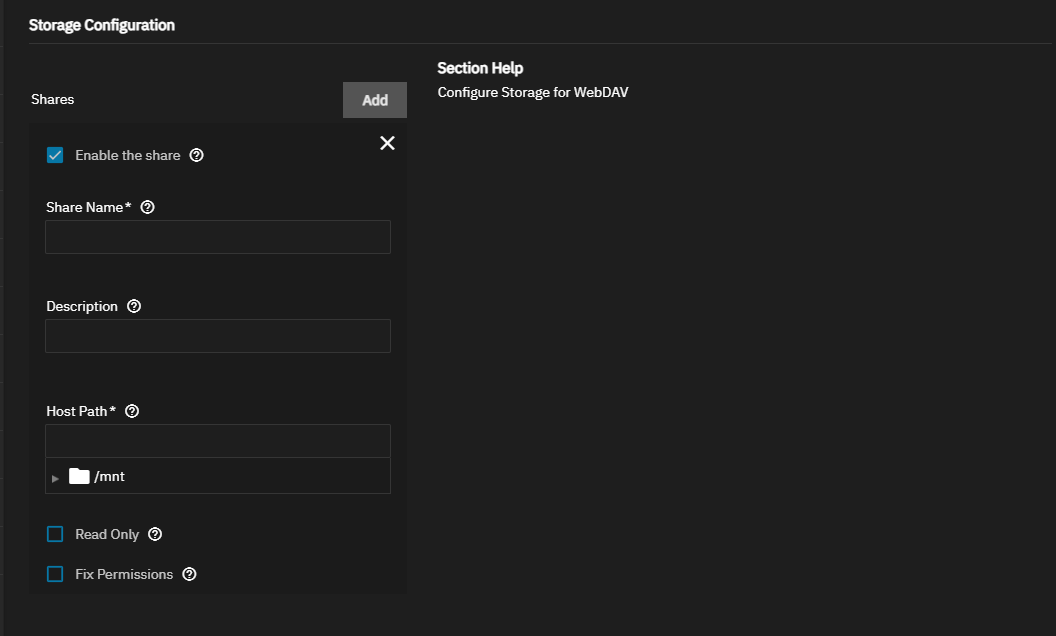Open the Read Only help tooltip icon

(155, 534)
